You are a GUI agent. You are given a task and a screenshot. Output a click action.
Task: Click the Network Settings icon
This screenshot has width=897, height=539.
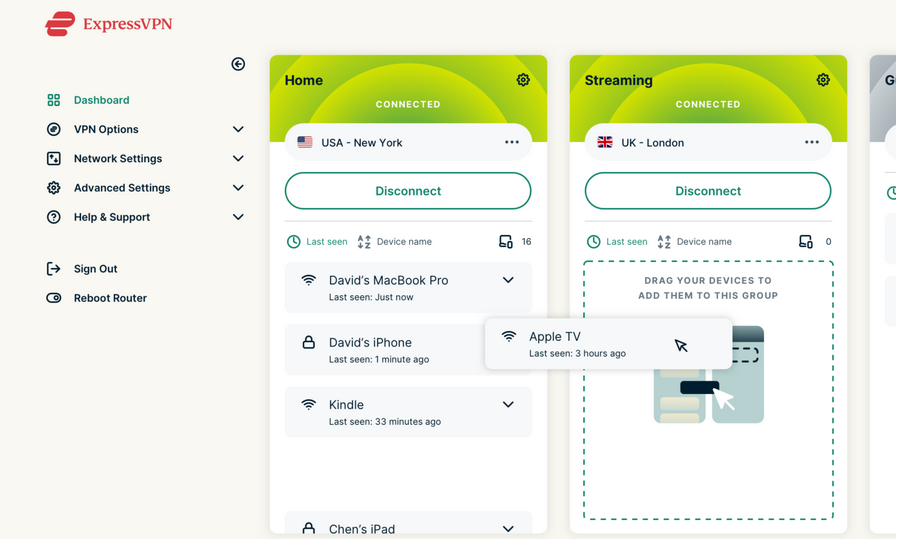point(54,158)
